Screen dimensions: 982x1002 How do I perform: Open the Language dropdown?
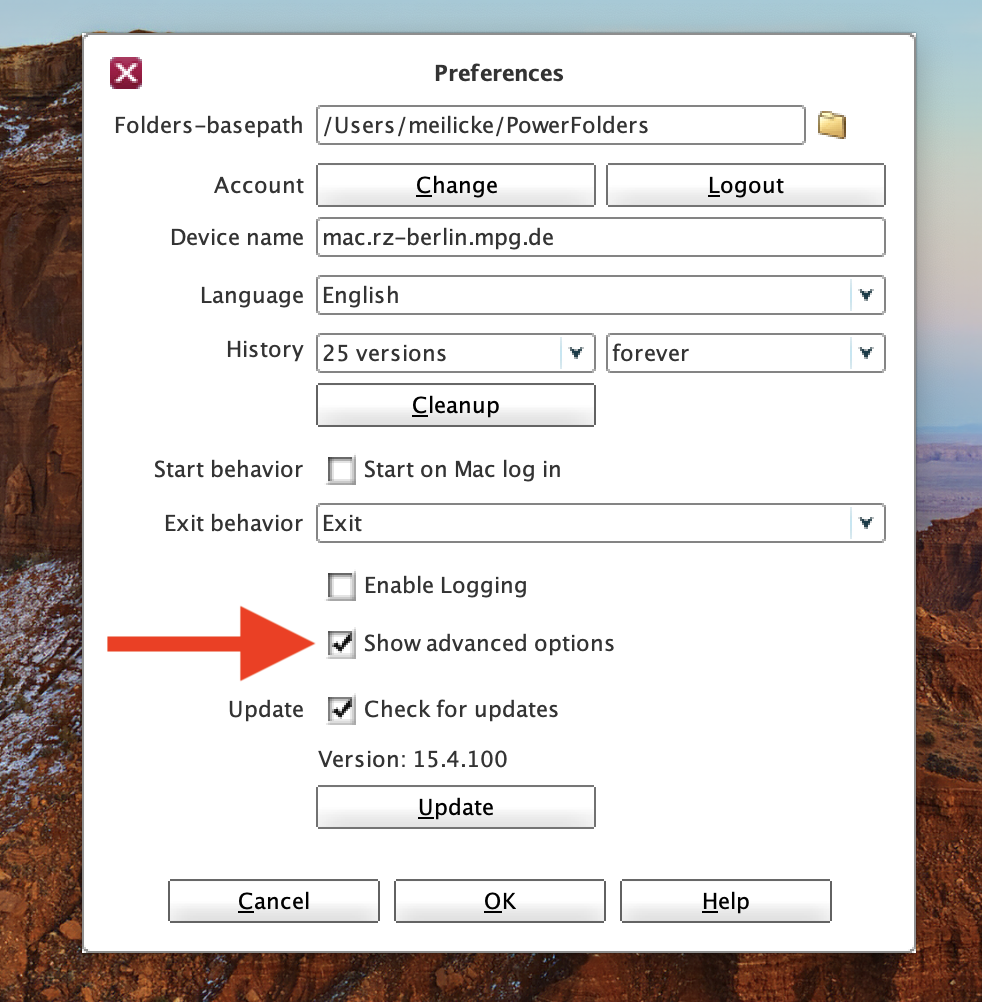[x=601, y=295]
